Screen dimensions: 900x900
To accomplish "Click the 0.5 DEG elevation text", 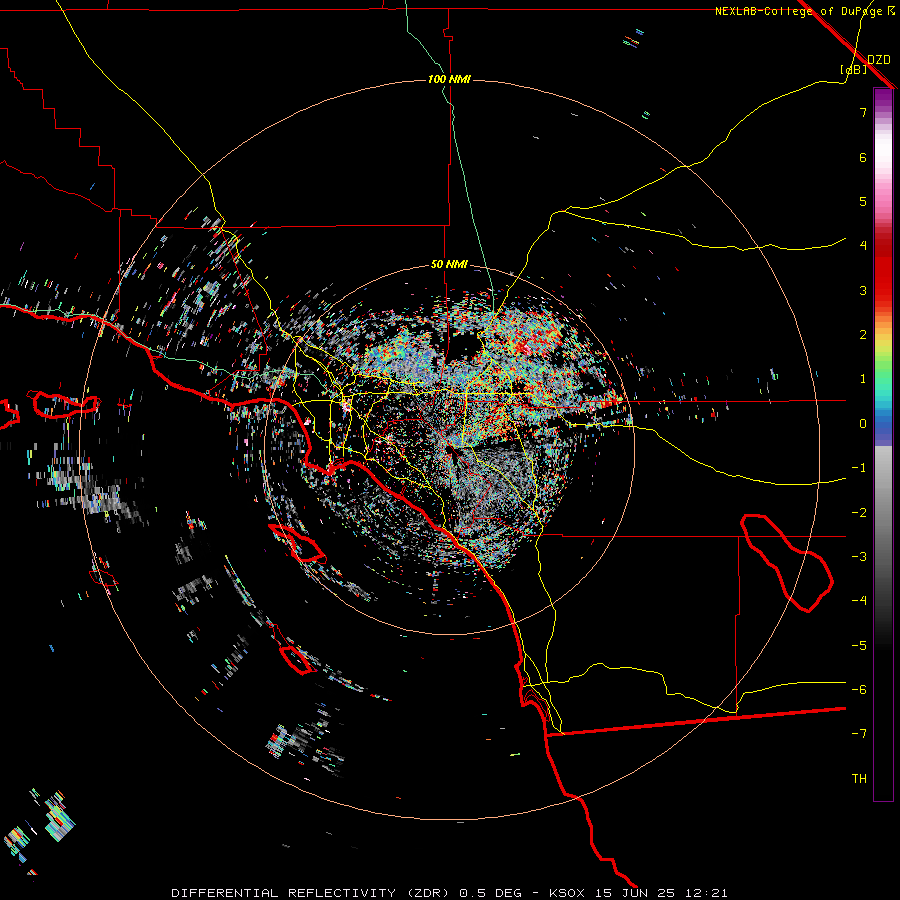I will (490, 893).
